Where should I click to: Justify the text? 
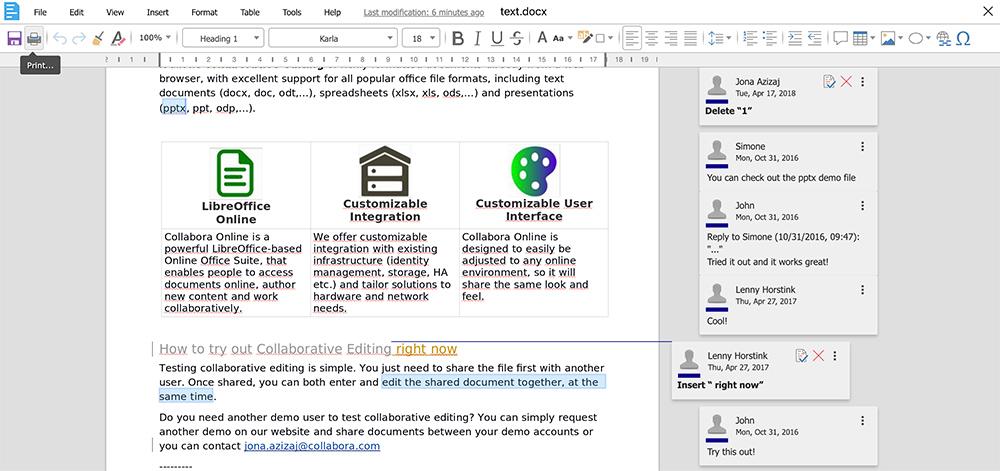(690, 38)
